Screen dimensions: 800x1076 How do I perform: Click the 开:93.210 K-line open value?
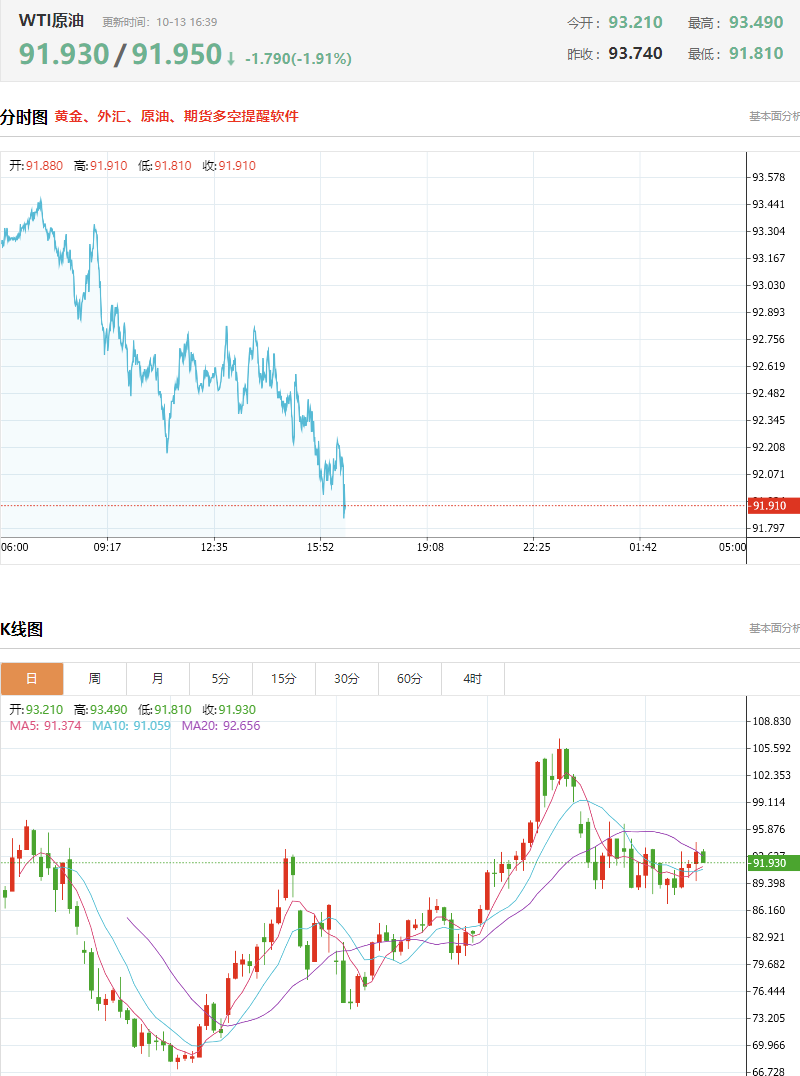(36, 710)
